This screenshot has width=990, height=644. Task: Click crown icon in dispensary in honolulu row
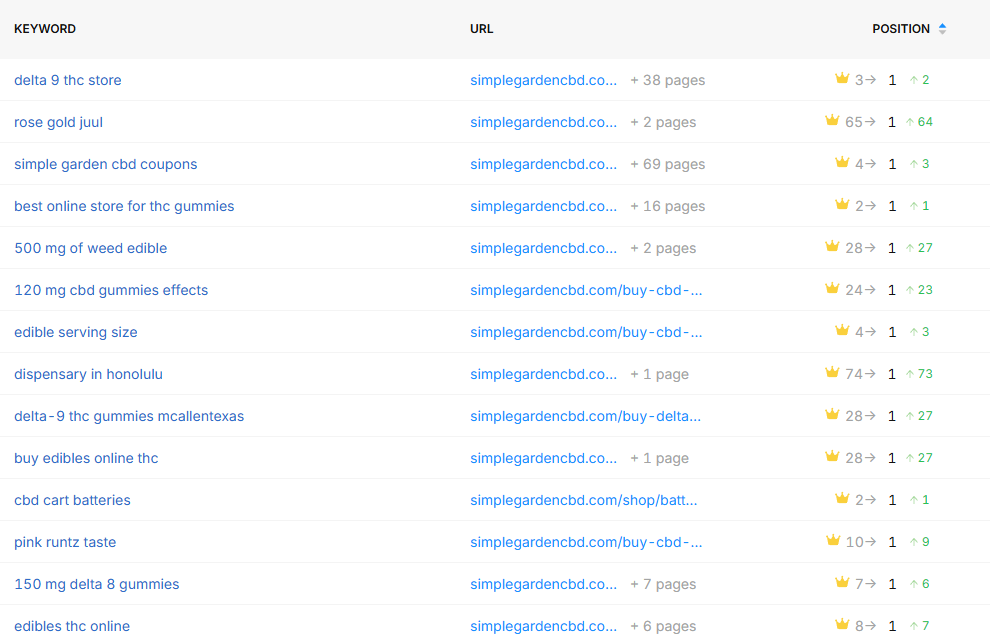832,373
